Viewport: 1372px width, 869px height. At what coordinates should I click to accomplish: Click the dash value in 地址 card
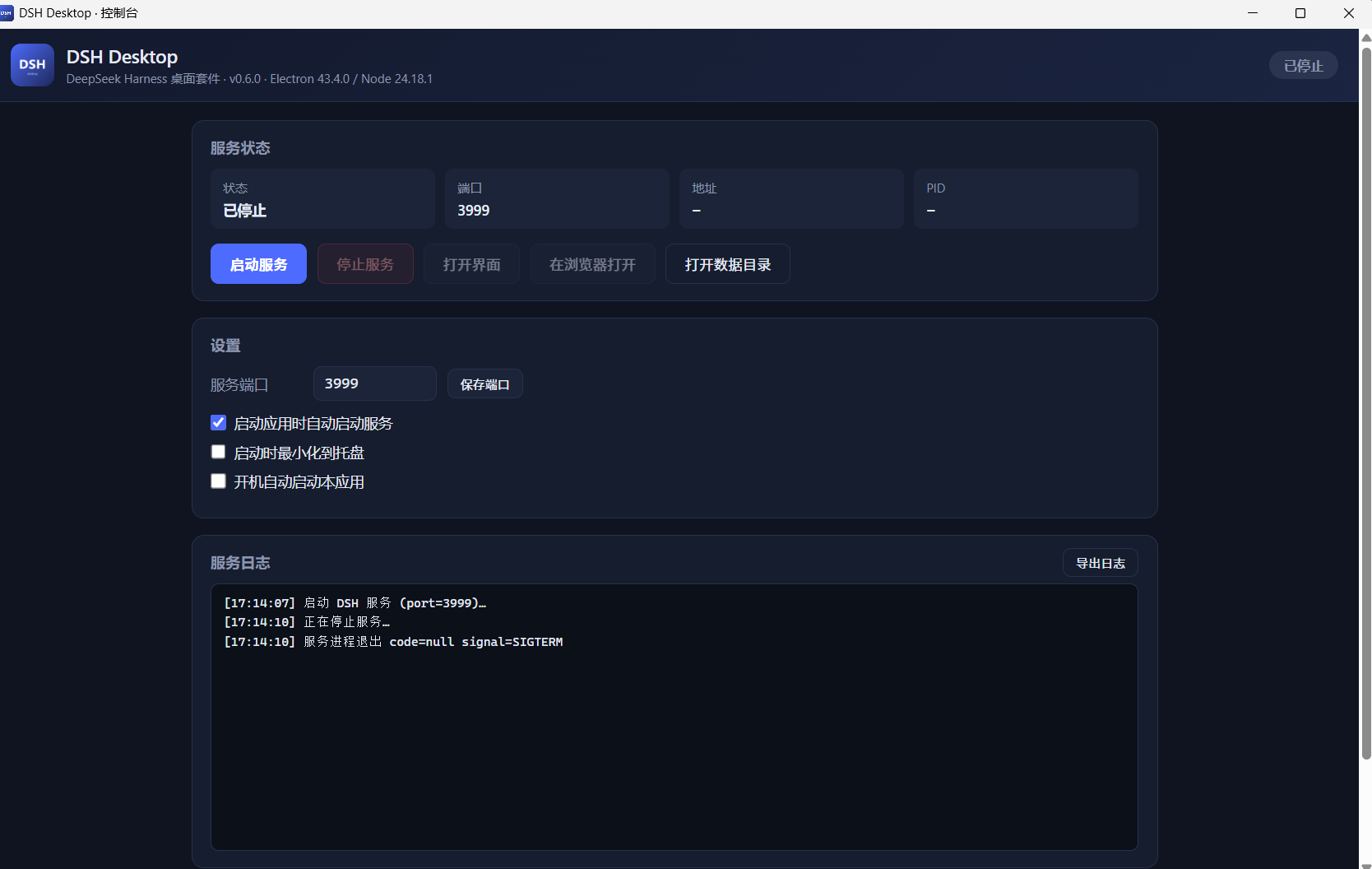tap(697, 211)
